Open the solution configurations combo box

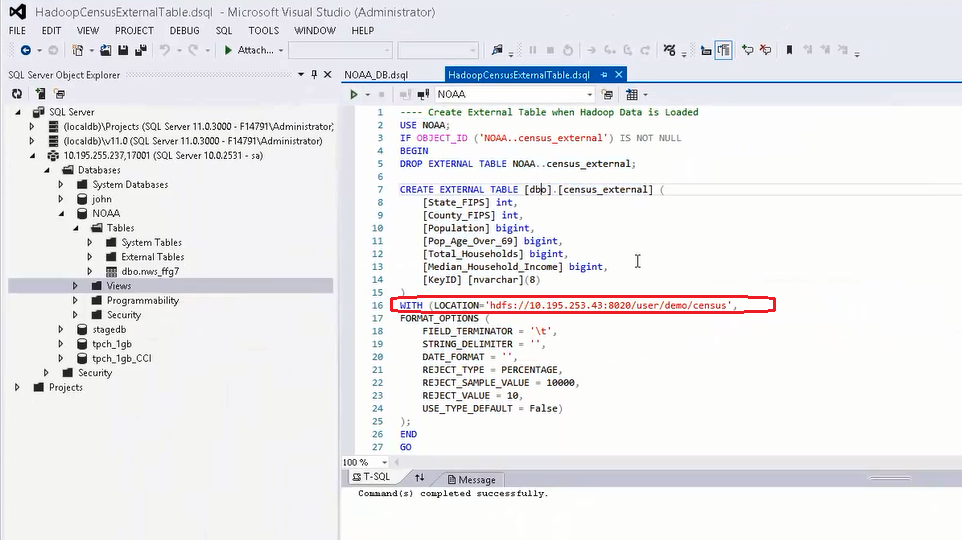(x=340, y=50)
